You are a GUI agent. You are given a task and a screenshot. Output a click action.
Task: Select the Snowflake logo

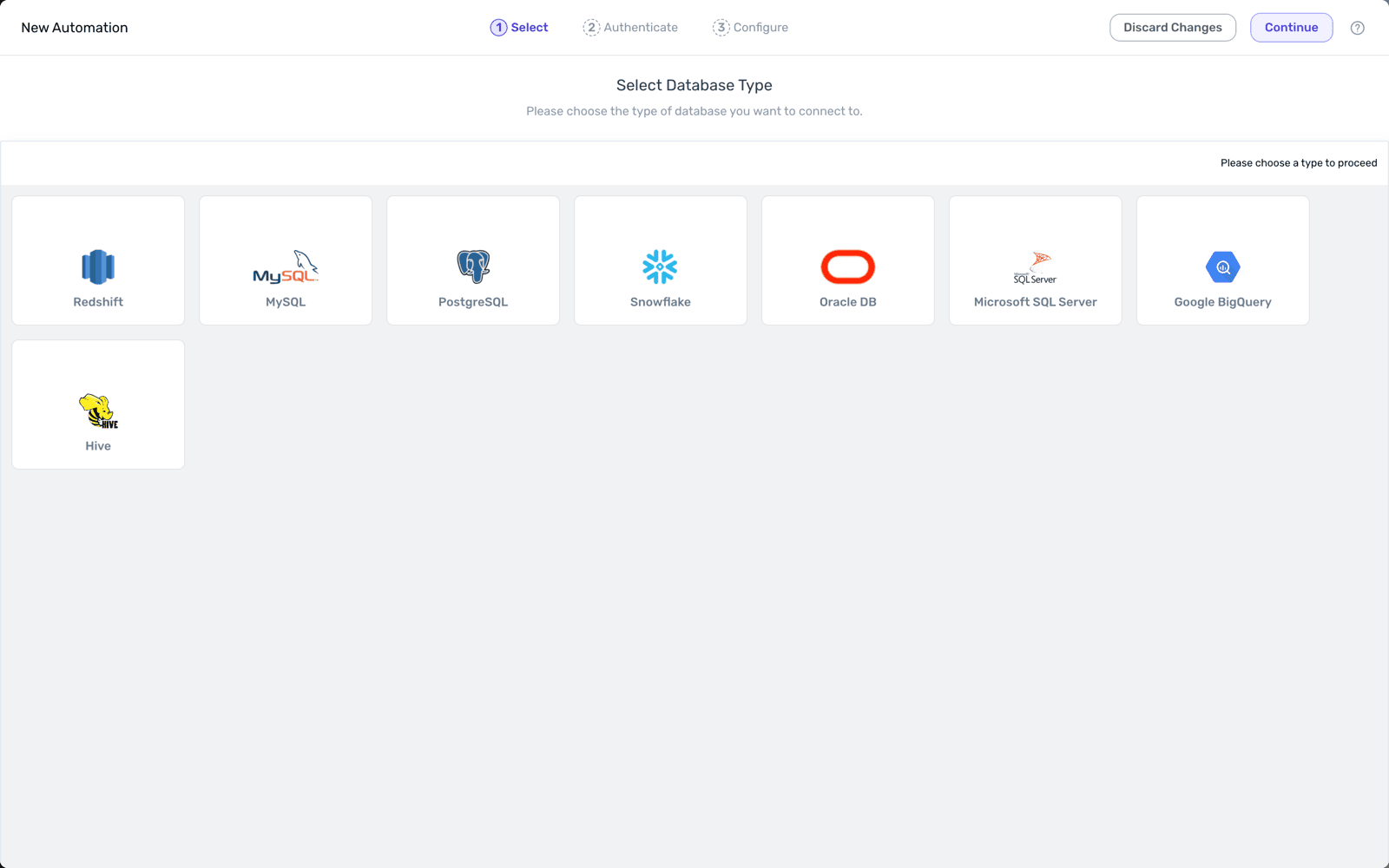(x=660, y=266)
